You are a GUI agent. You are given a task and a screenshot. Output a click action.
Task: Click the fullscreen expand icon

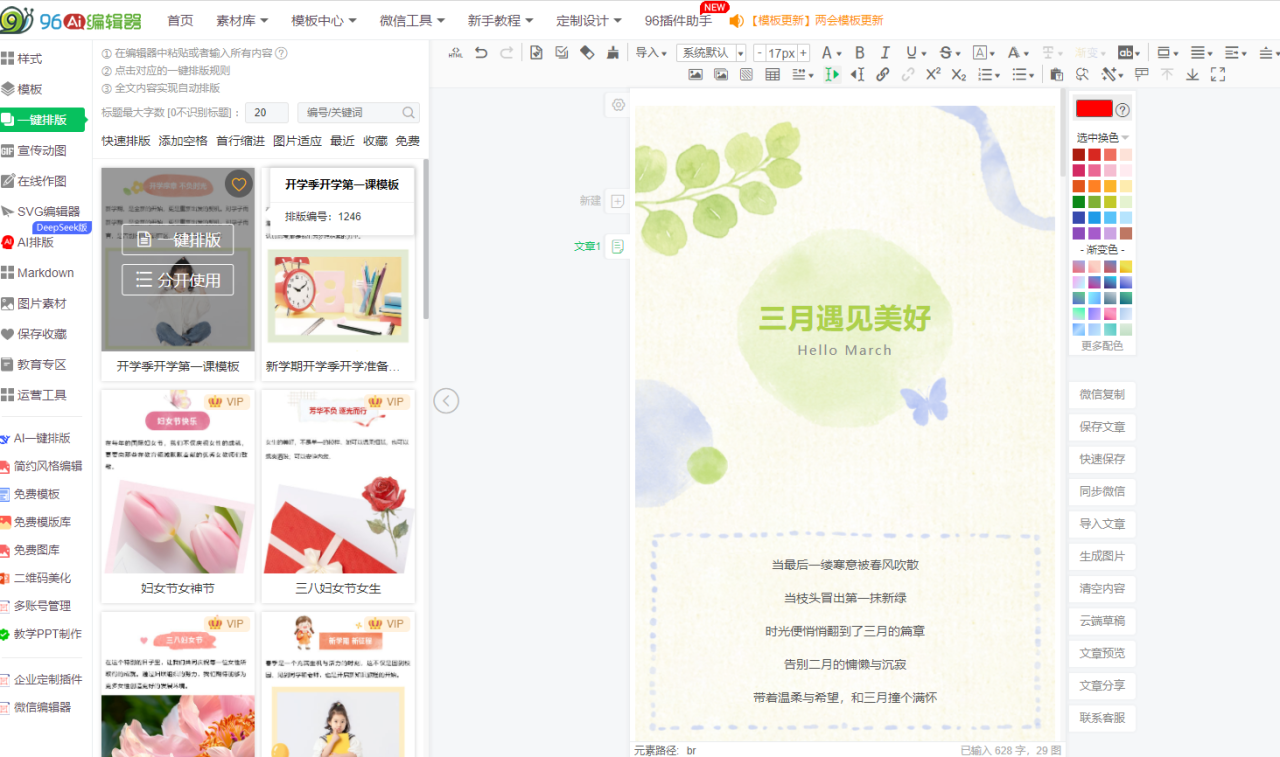1217,75
